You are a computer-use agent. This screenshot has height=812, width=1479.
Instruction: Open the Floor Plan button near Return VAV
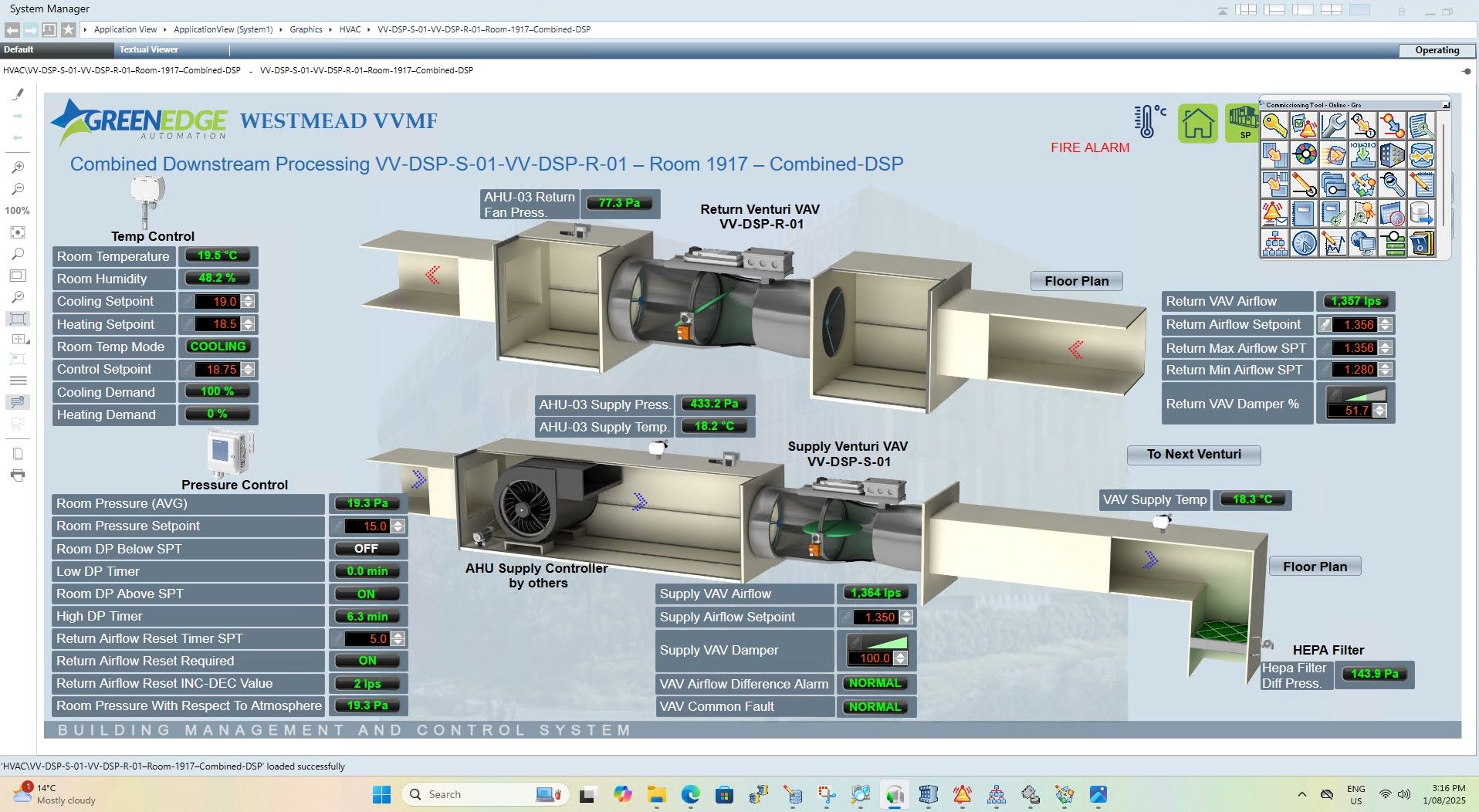point(1076,281)
